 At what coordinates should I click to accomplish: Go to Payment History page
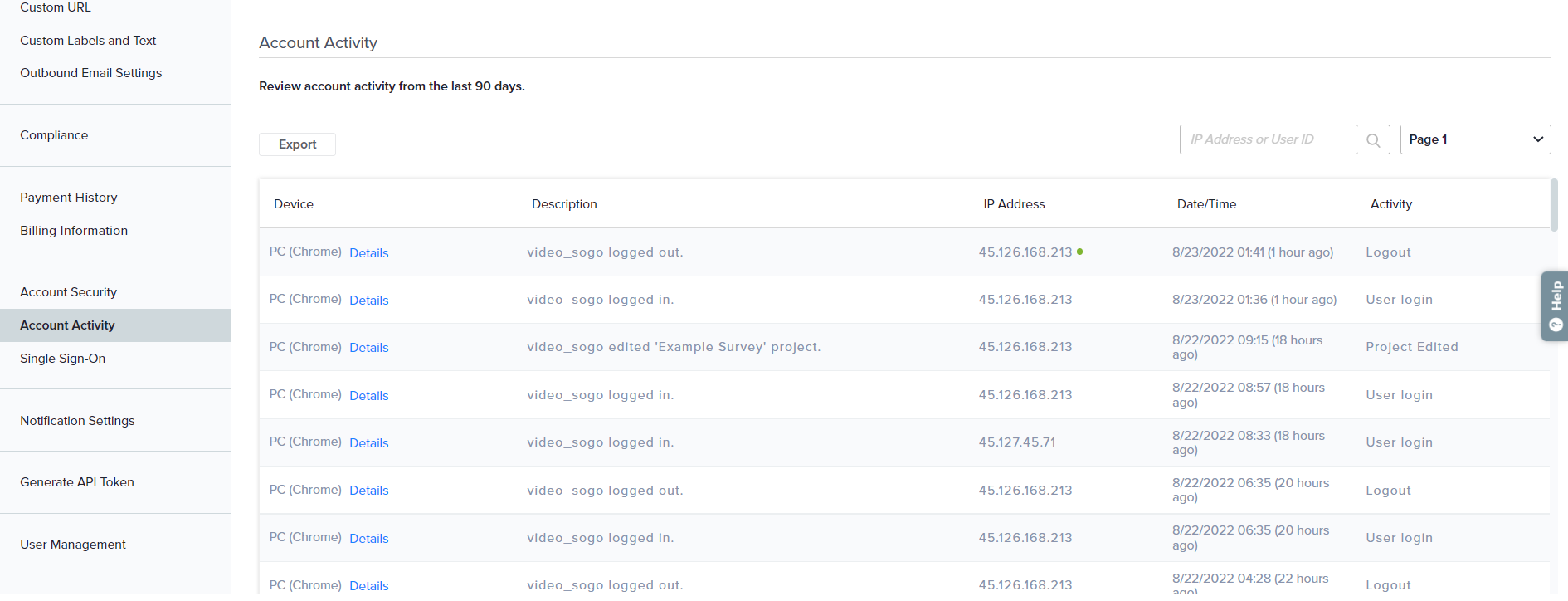click(68, 198)
